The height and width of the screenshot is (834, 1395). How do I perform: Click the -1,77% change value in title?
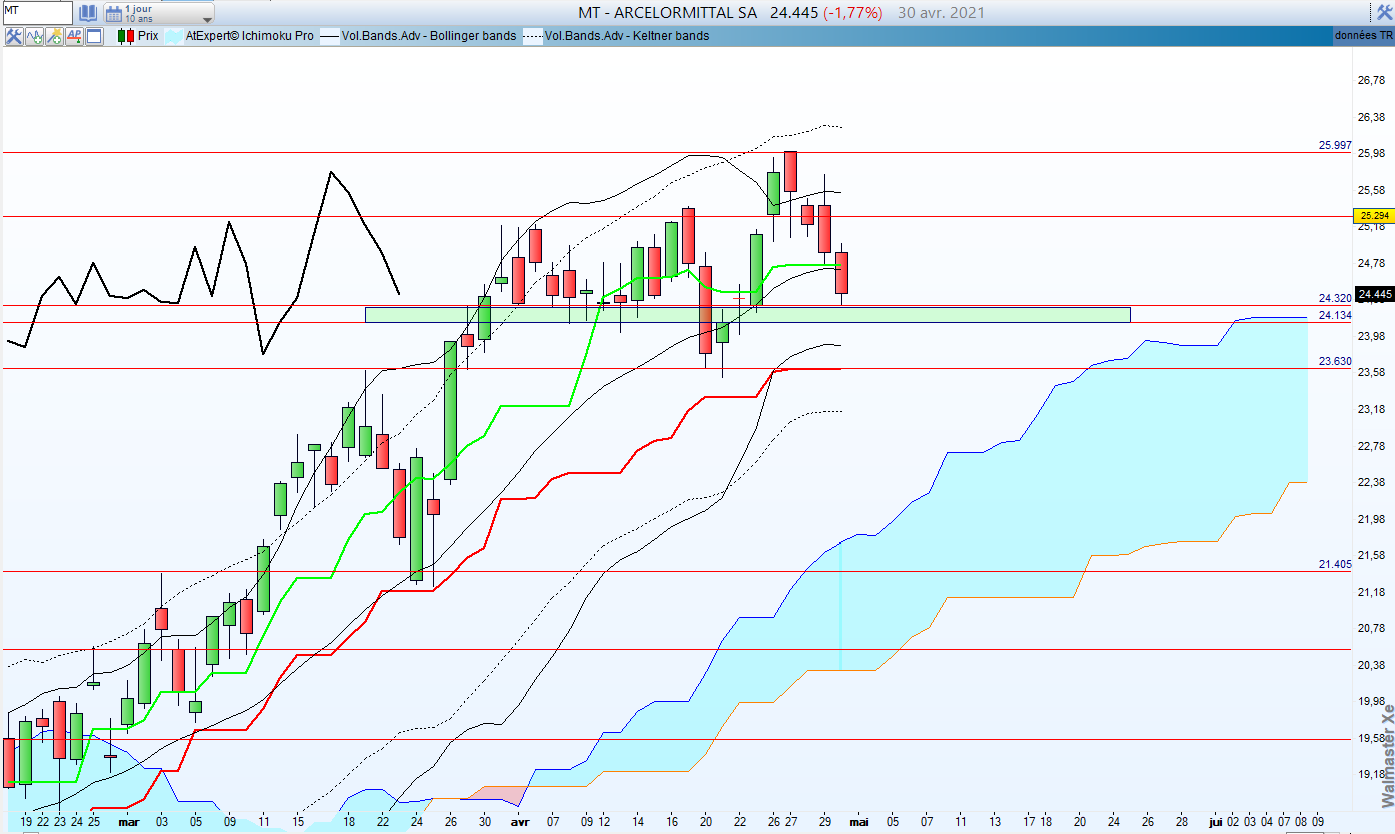[x=853, y=13]
